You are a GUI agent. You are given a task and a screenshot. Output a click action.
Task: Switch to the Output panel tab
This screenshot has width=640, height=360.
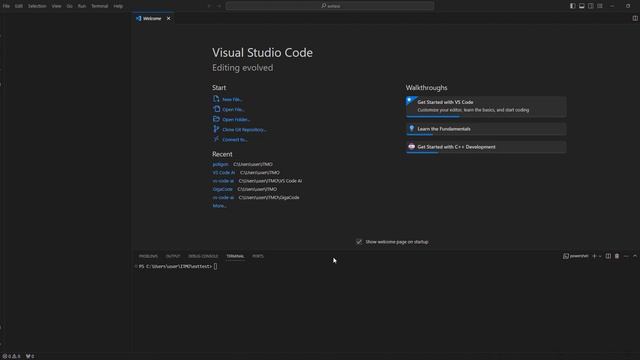pyautogui.click(x=173, y=256)
